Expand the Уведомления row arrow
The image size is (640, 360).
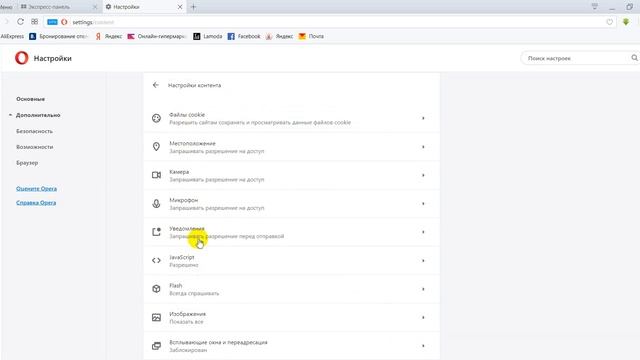423,232
